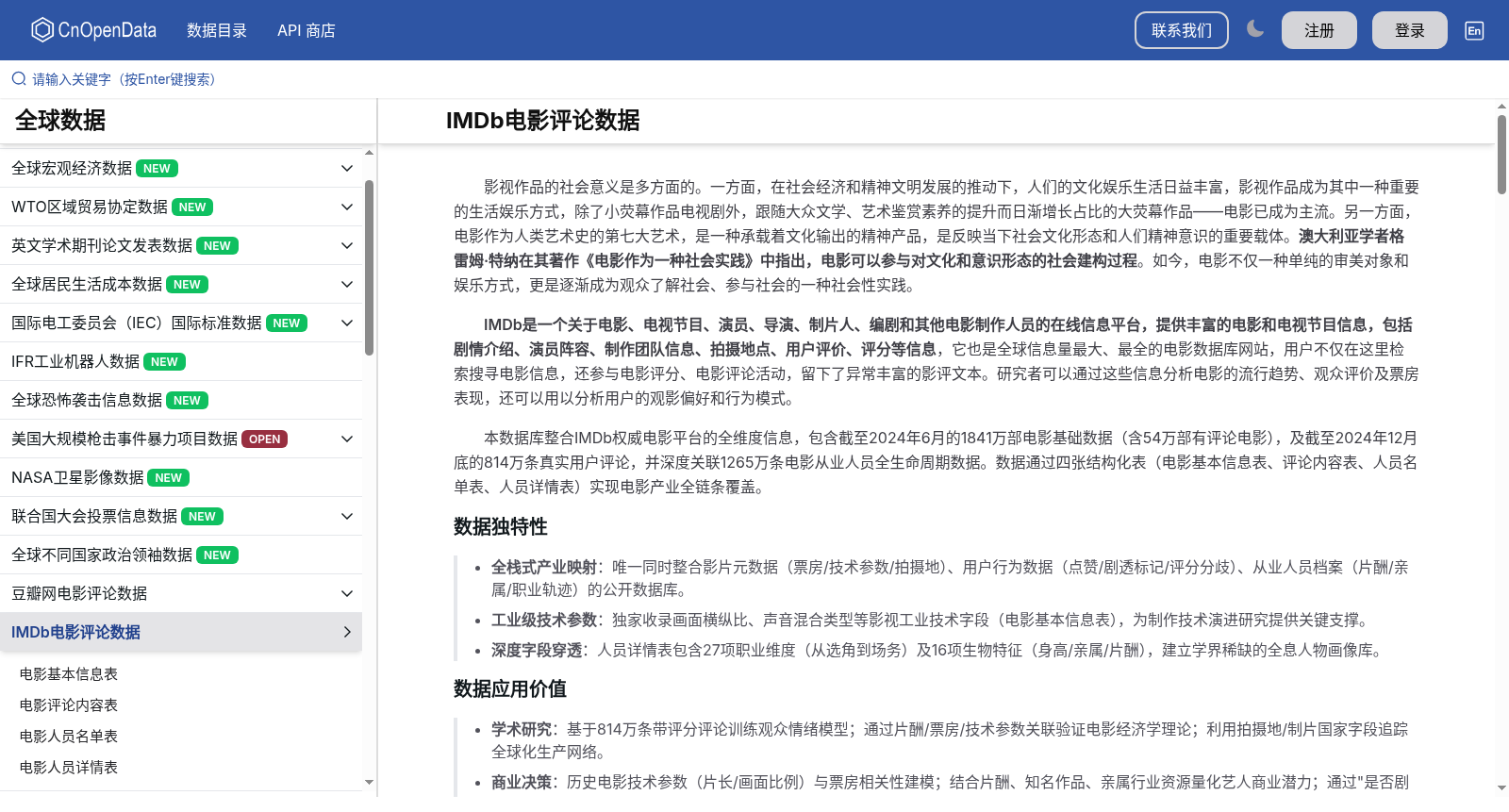The width and height of the screenshot is (1509, 812).
Task: Expand 全球宏观经济数据 chevron
Action: pyautogui.click(x=347, y=168)
